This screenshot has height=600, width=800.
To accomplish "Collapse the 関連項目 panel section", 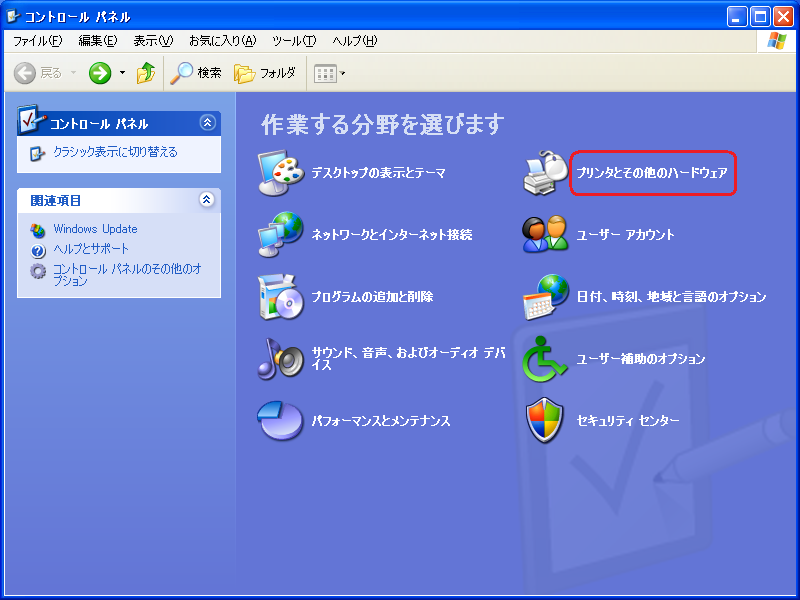I will pos(207,200).
